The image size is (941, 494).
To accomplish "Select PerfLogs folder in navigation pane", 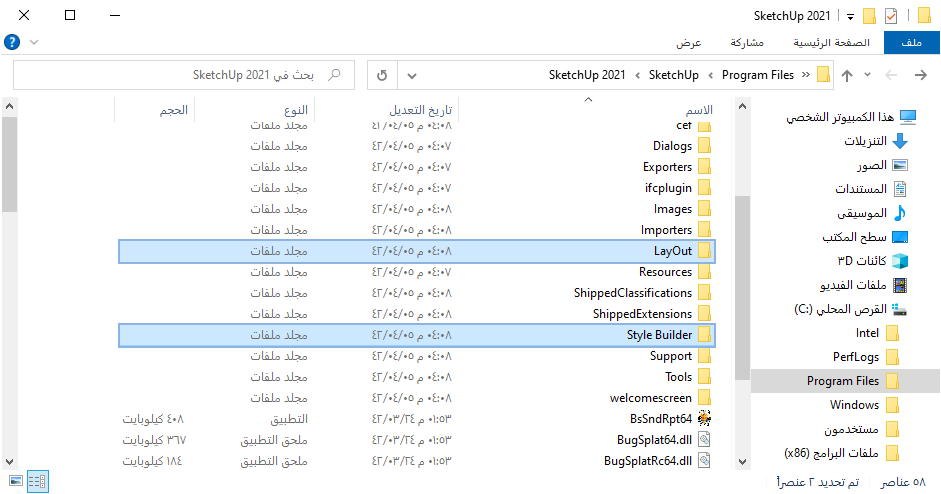I will tap(866, 357).
